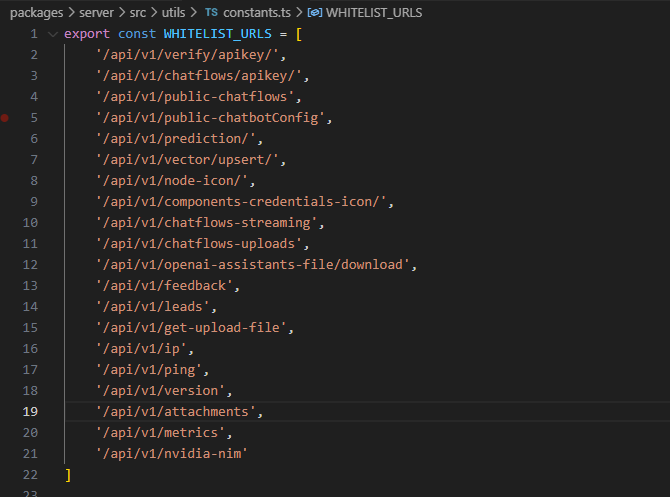This screenshot has width=670, height=497.
Task: Click the '/api/v1/ip' string
Action: [x=141, y=348]
